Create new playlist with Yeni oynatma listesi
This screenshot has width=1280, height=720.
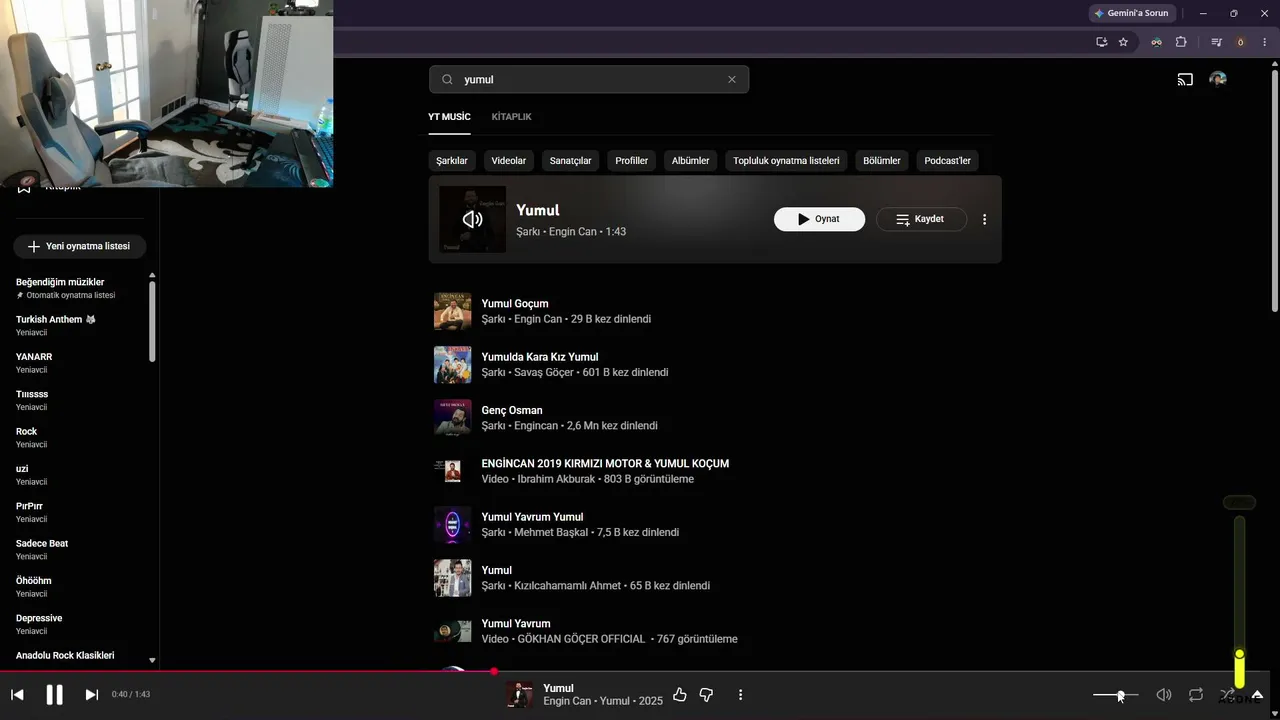click(79, 246)
